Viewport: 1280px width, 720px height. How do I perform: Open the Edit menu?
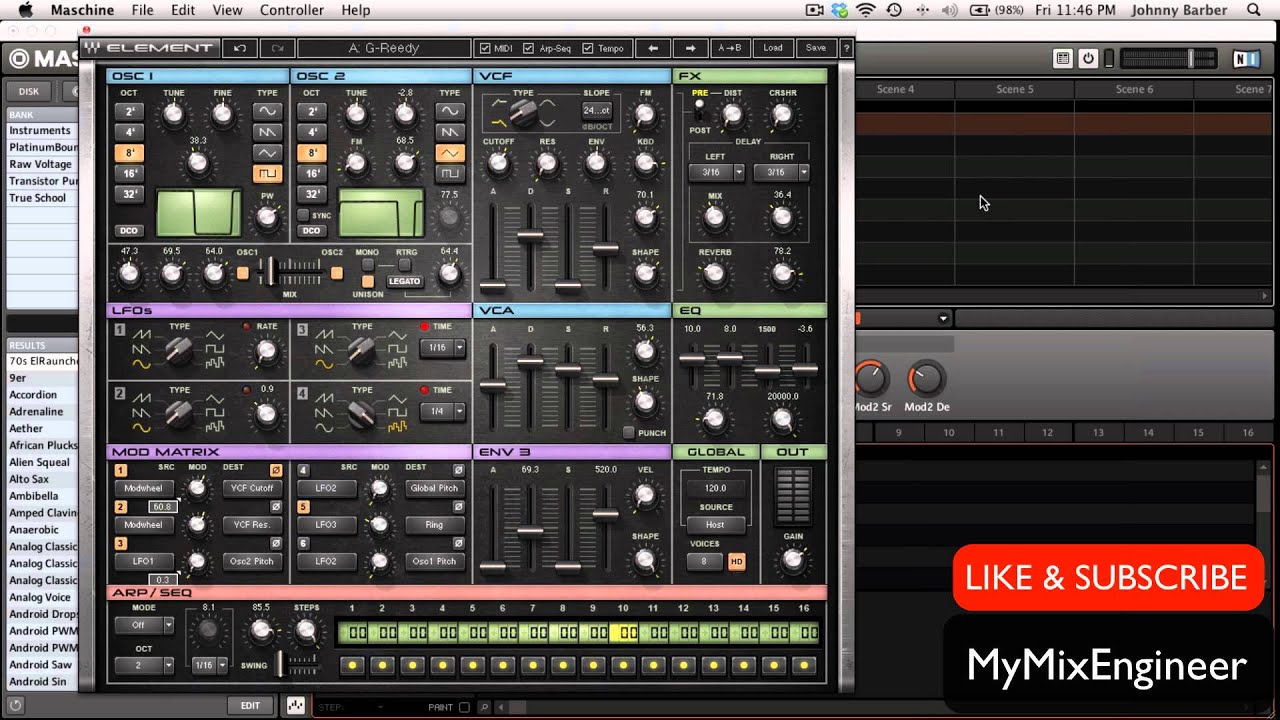(x=183, y=10)
